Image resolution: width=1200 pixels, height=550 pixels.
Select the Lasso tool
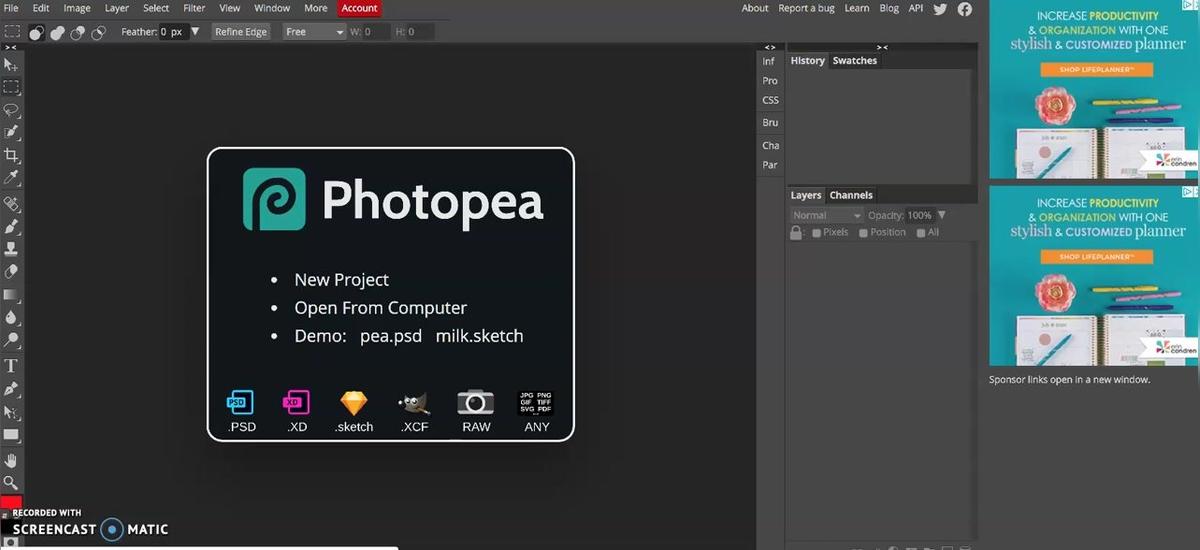point(11,109)
